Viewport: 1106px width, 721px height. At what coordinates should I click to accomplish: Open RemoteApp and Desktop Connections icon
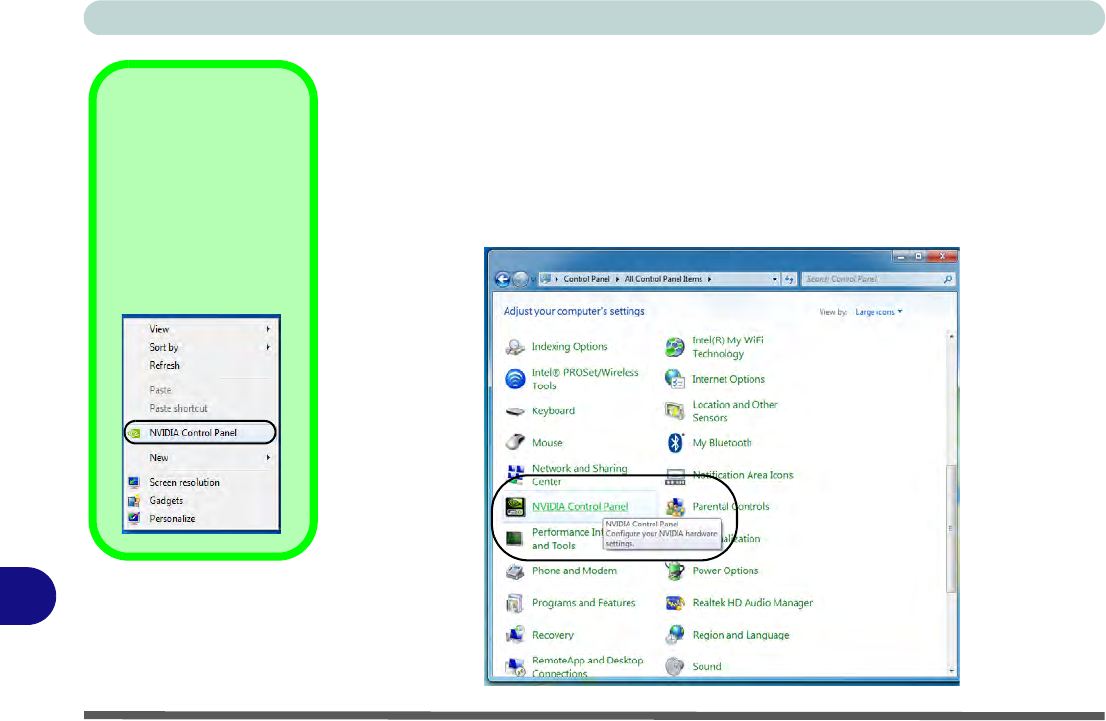515,667
